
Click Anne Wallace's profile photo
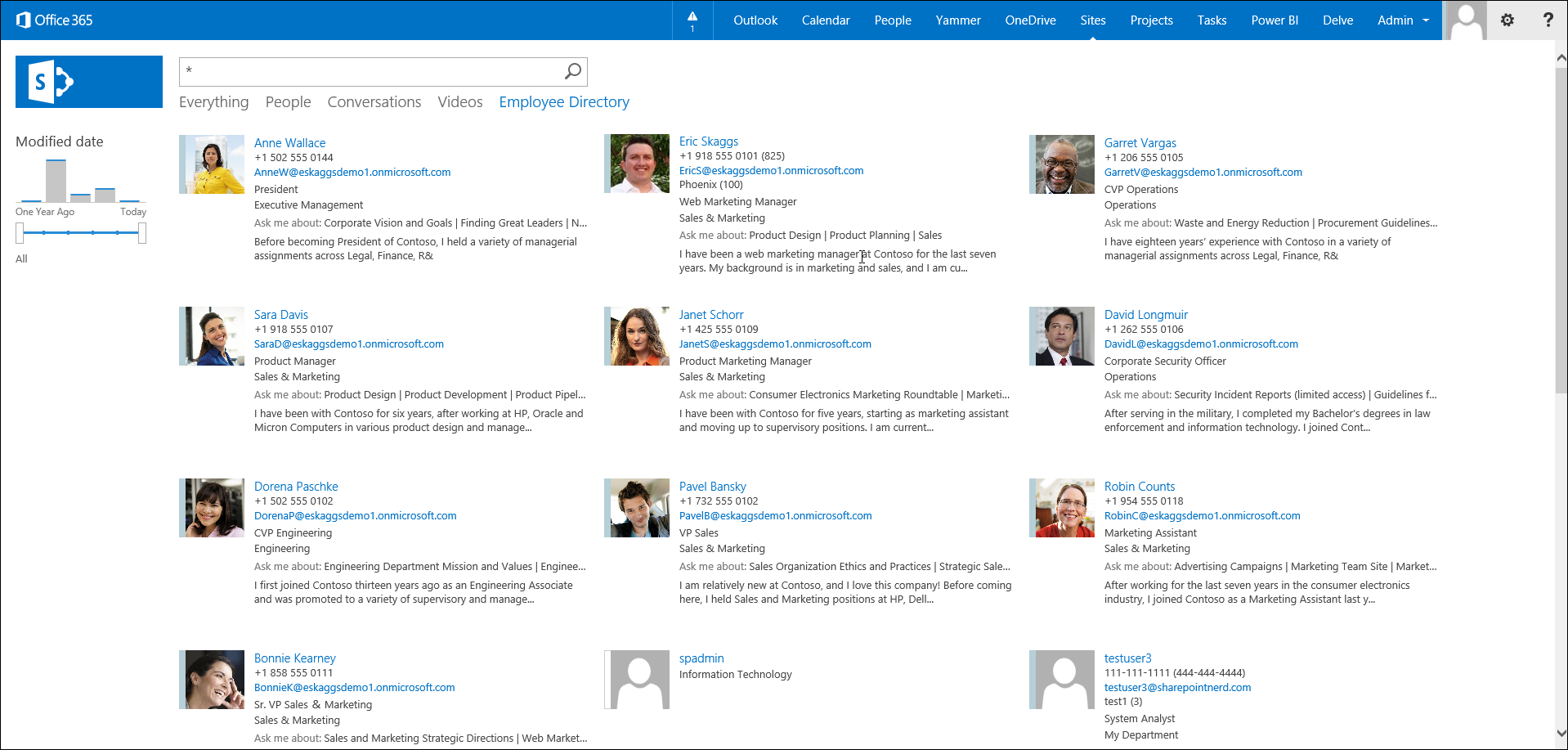[212, 164]
